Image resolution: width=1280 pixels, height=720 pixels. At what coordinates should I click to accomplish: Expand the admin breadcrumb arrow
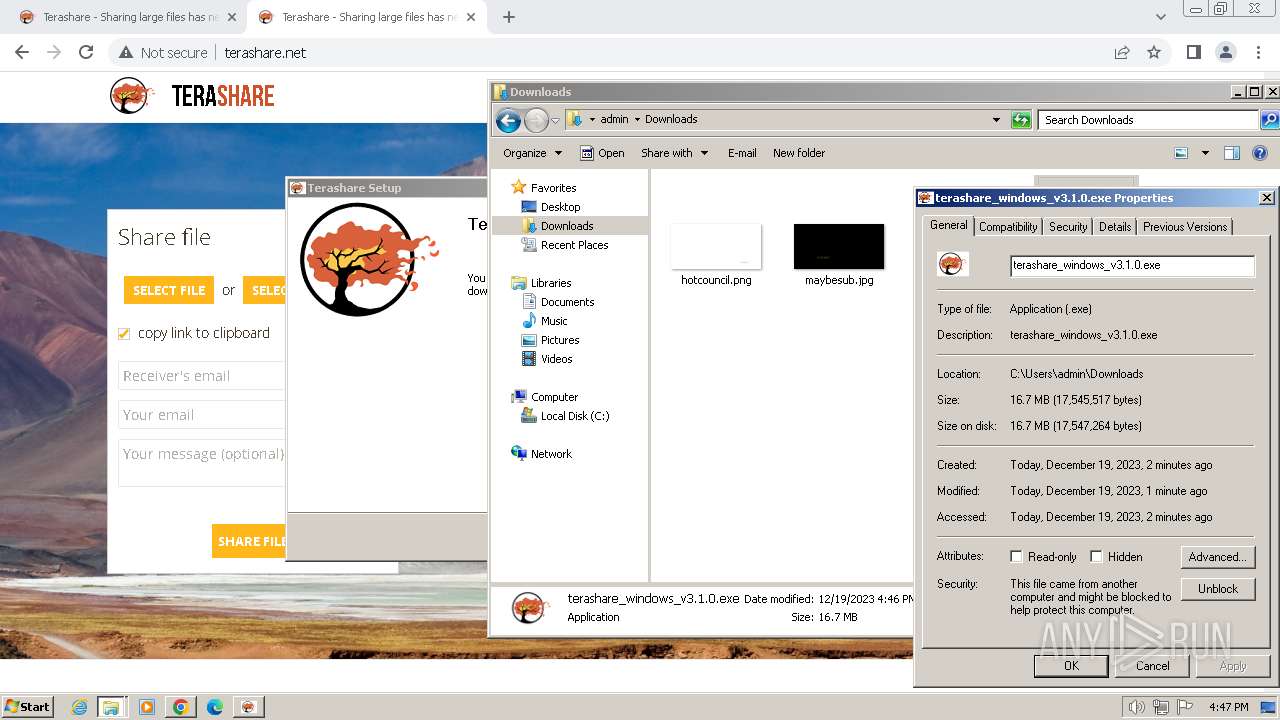(637, 119)
